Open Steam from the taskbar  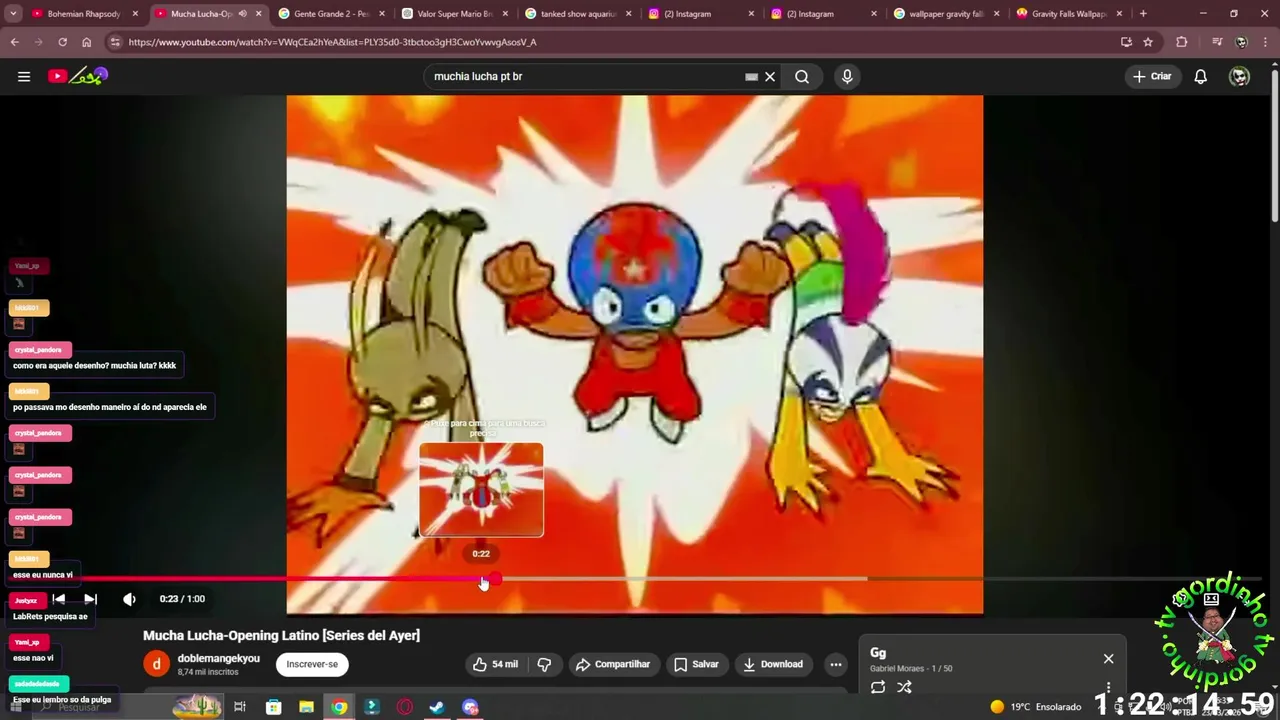click(x=437, y=707)
